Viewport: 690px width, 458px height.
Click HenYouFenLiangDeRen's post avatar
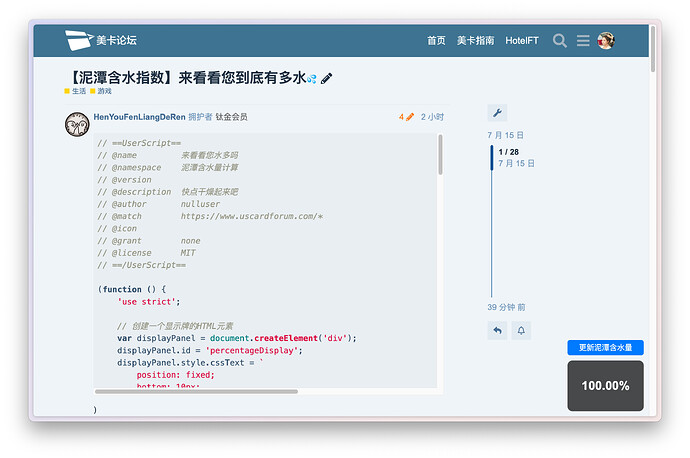[x=77, y=125]
